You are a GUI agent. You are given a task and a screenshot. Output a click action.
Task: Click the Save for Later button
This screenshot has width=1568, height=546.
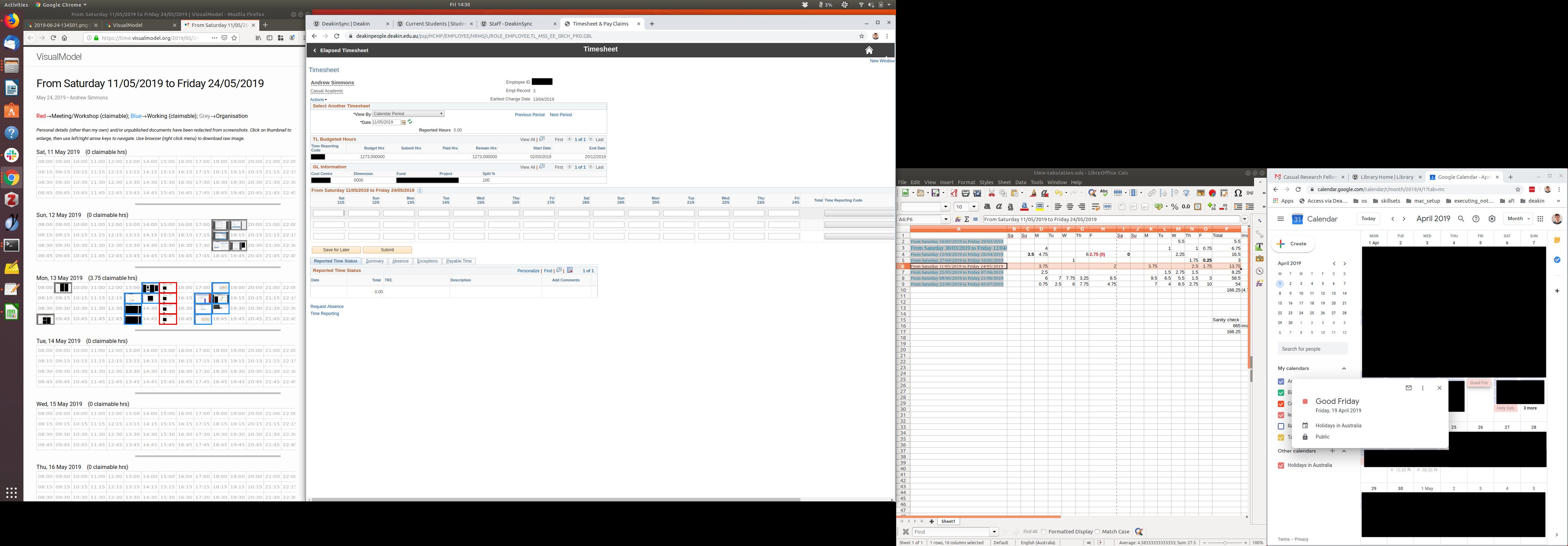tap(336, 250)
